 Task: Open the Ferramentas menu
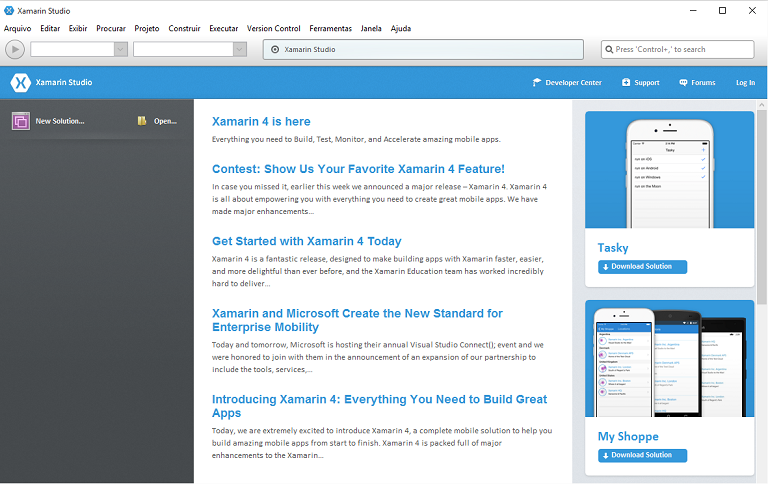pyautogui.click(x=331, y=28)
